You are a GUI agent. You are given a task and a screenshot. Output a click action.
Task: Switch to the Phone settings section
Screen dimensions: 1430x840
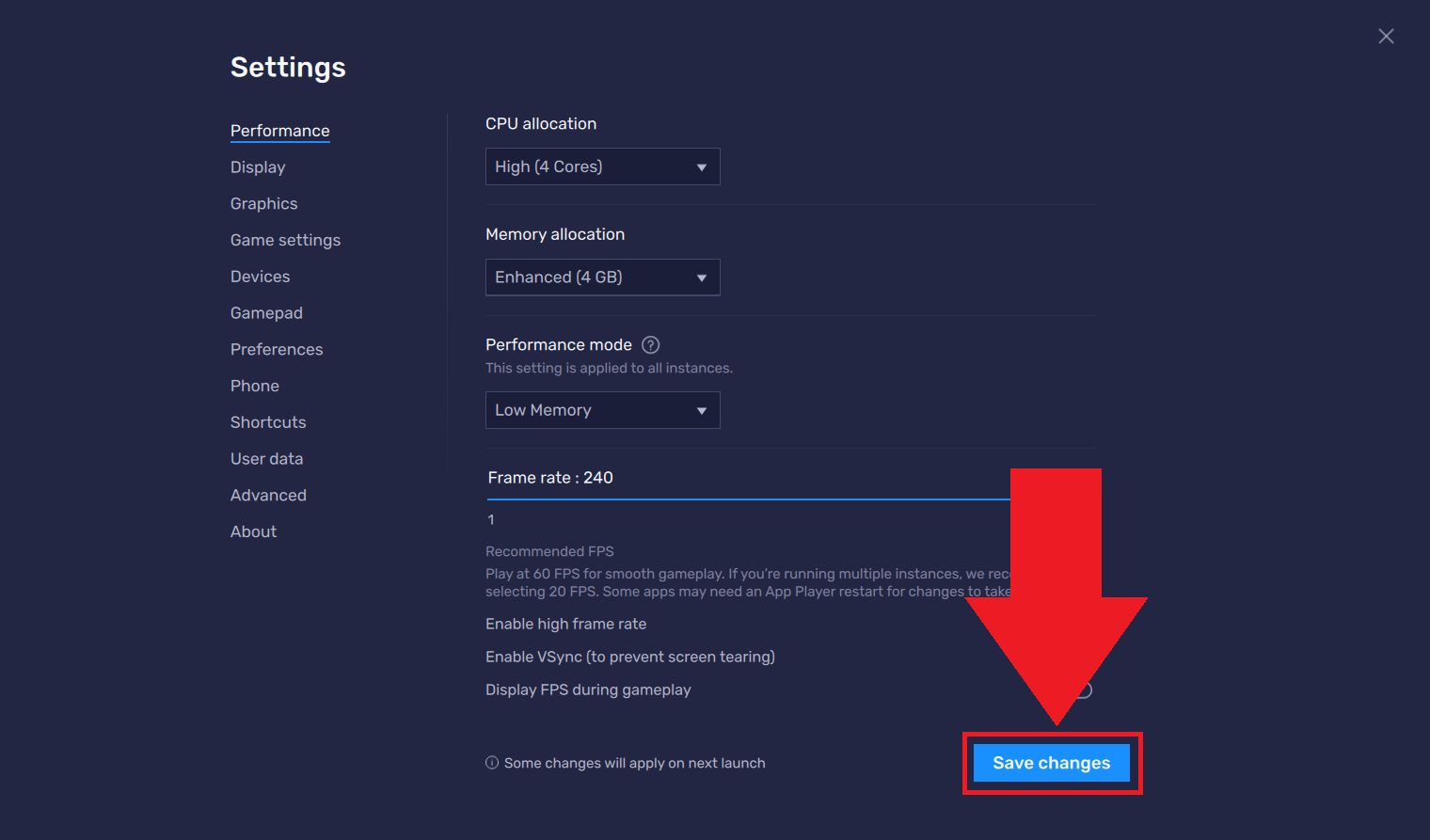(x=254, y=387)
